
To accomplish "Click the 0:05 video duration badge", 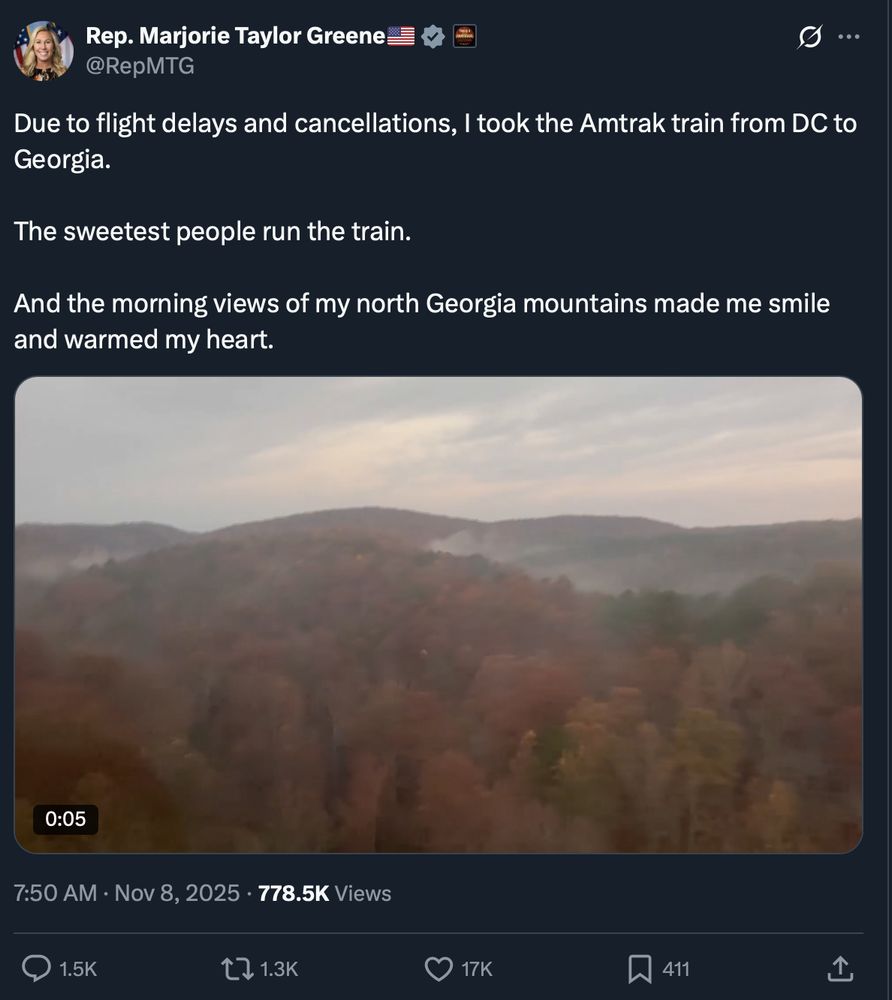I will (x=66, y=819).
